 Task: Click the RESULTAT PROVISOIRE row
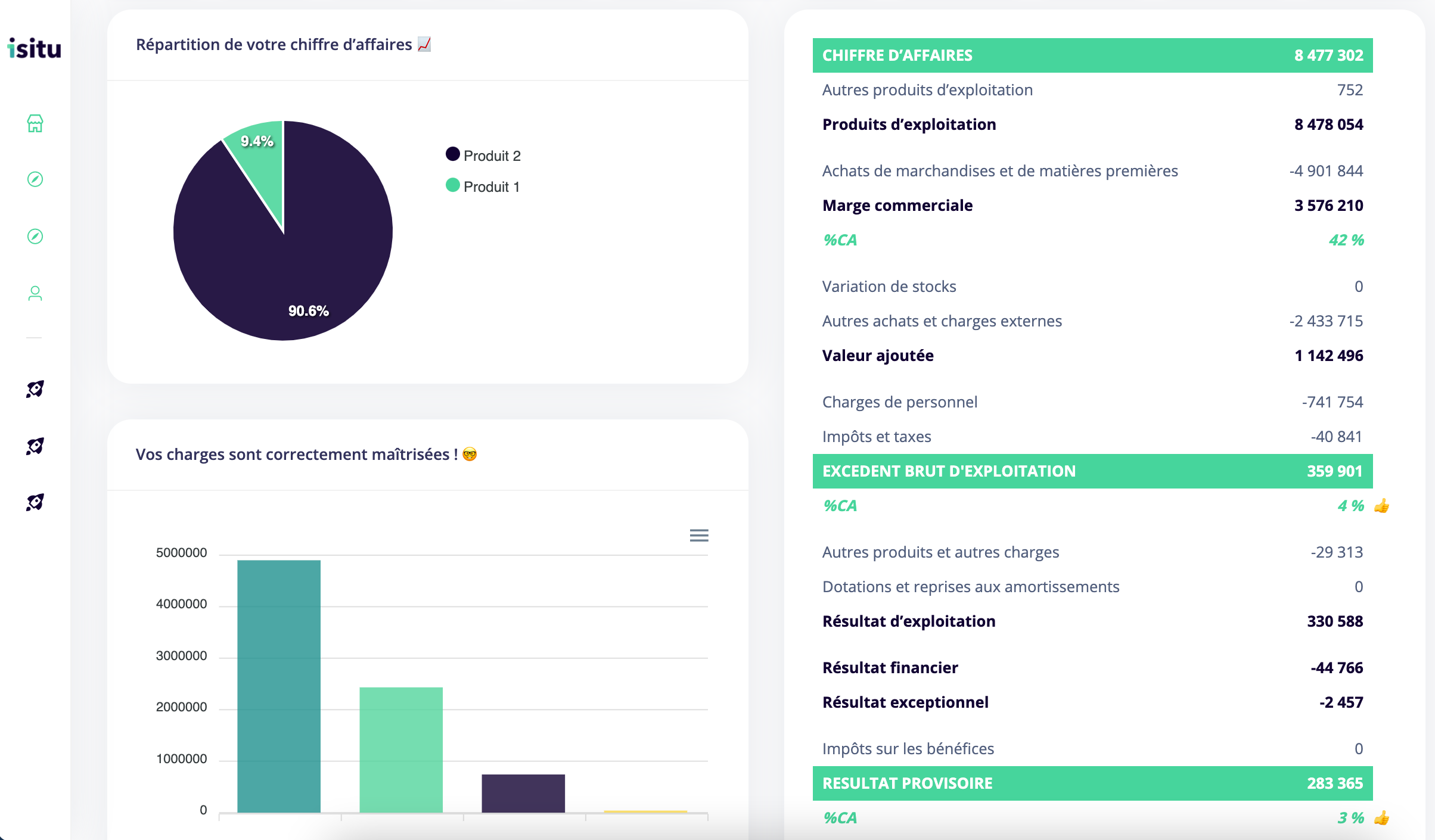click(x=1092, y=783)
